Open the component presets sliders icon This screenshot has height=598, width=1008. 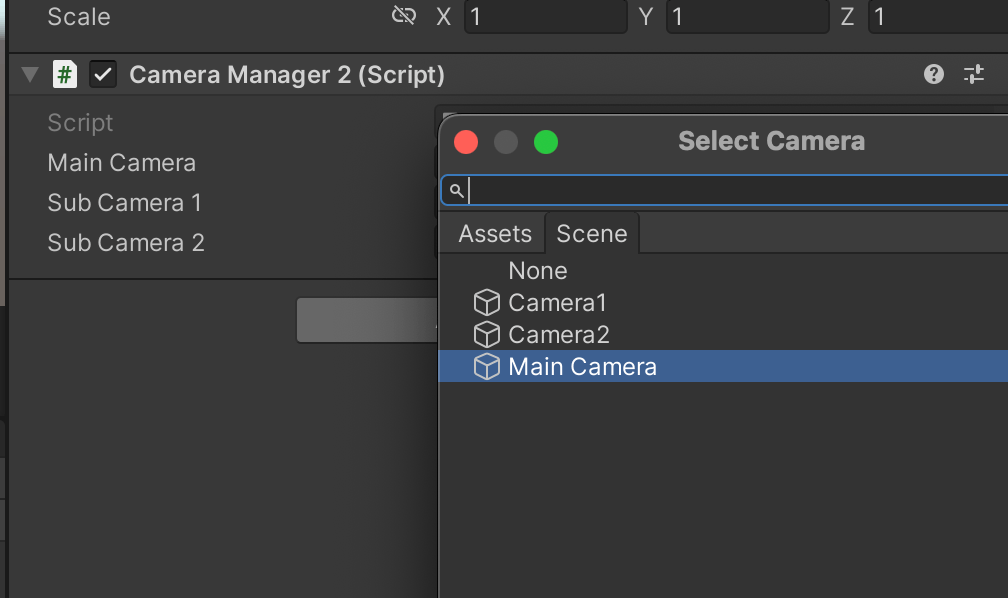[x=973, y=74]
